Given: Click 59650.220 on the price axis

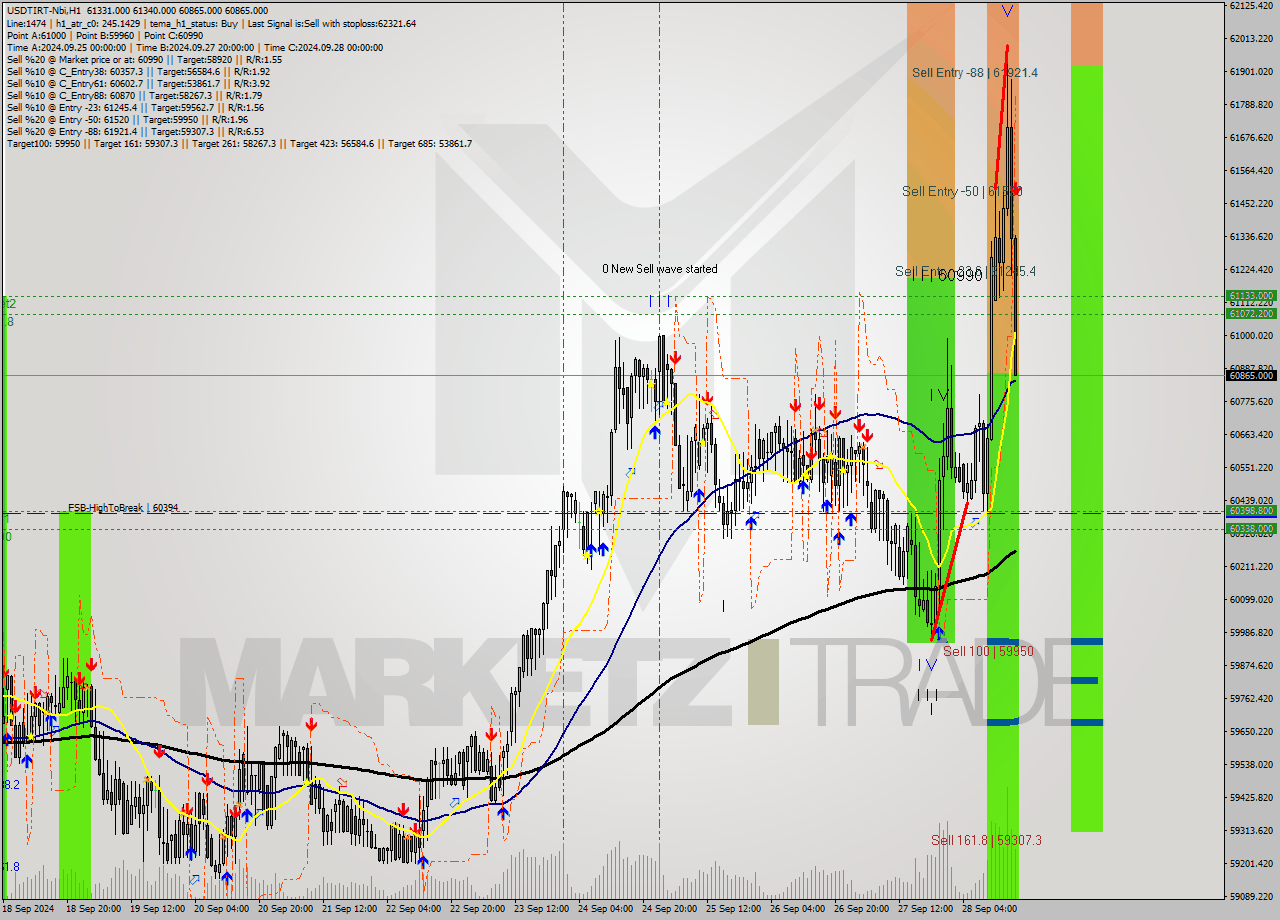Looking at the screenshot, I should point(1251,732).
